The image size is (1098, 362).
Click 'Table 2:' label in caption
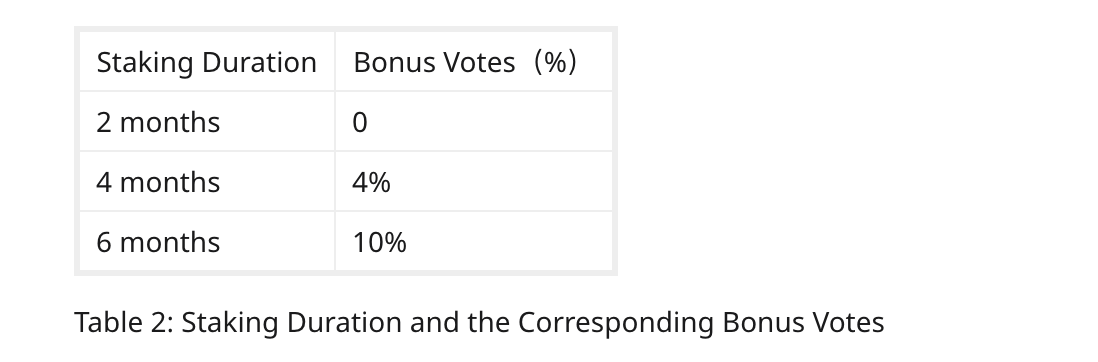(x=124, y=323)
